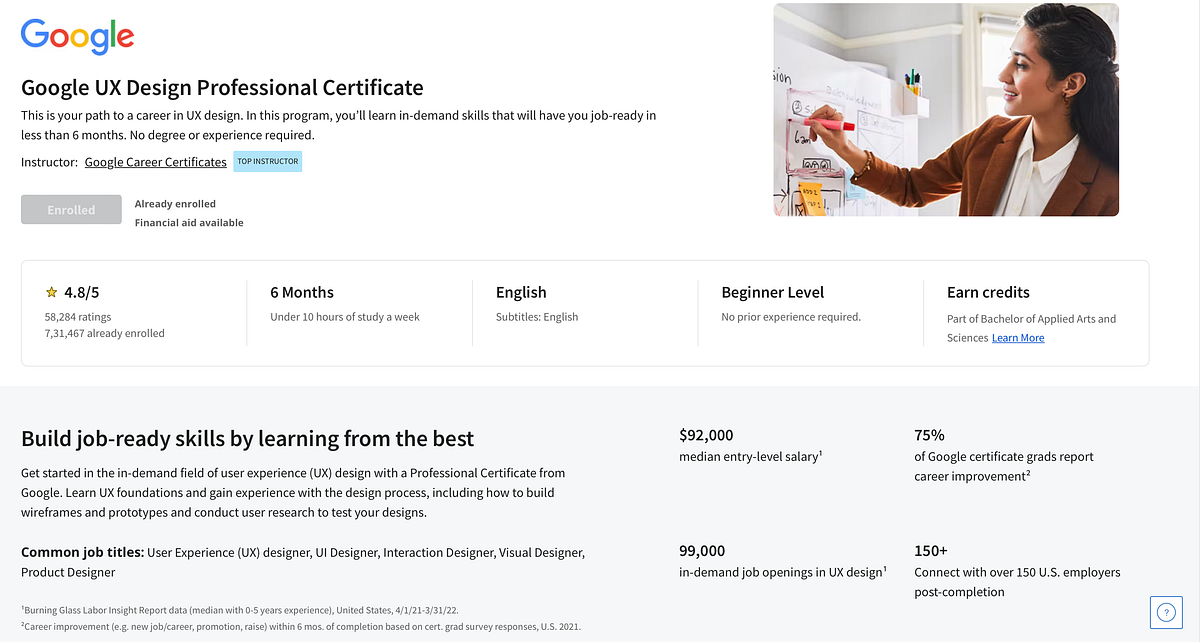Click the Enrolled button
1200x642 pixels.
pyautogui.click(x=71, y=209)
